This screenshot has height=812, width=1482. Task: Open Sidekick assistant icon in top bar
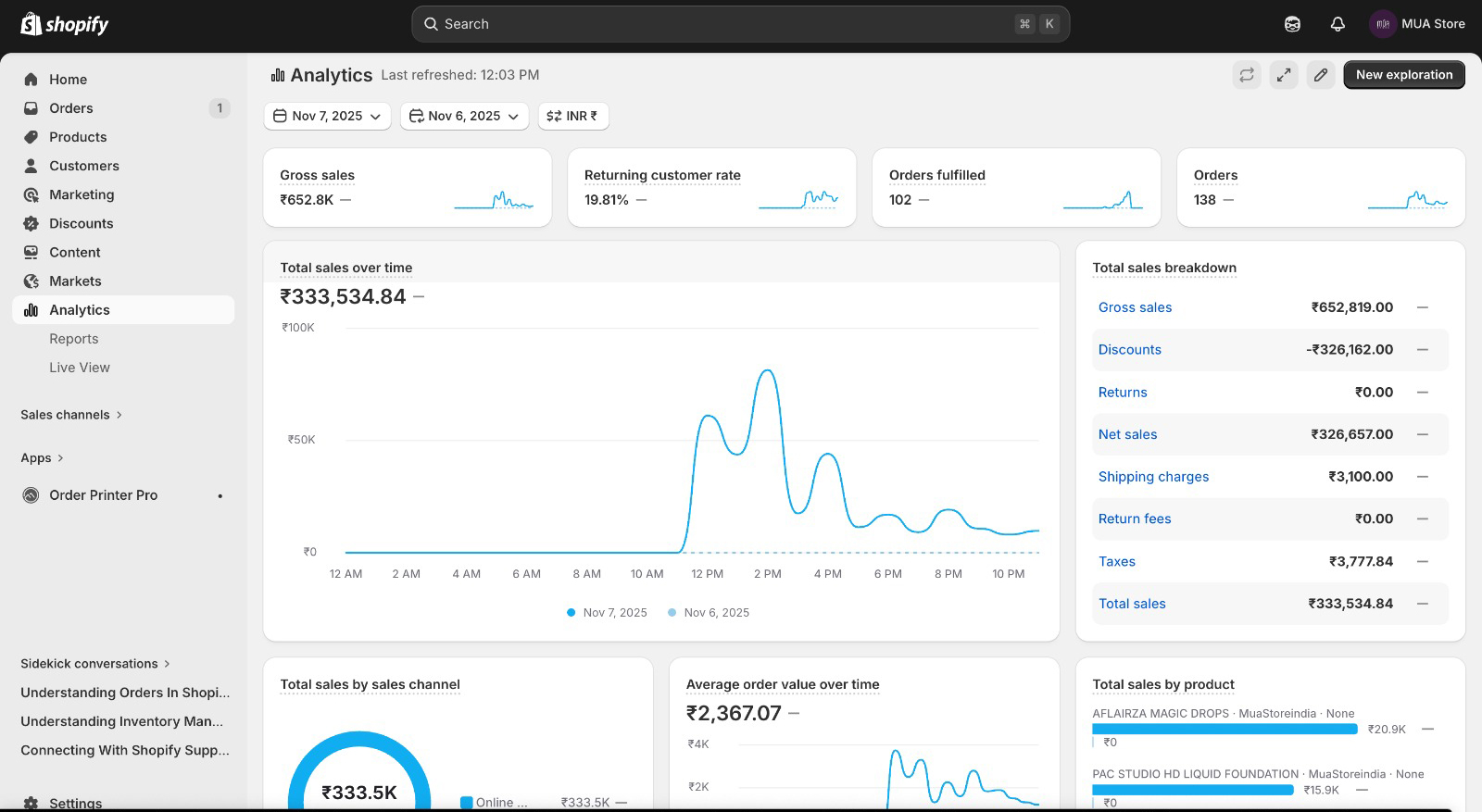coord(1292,24)
